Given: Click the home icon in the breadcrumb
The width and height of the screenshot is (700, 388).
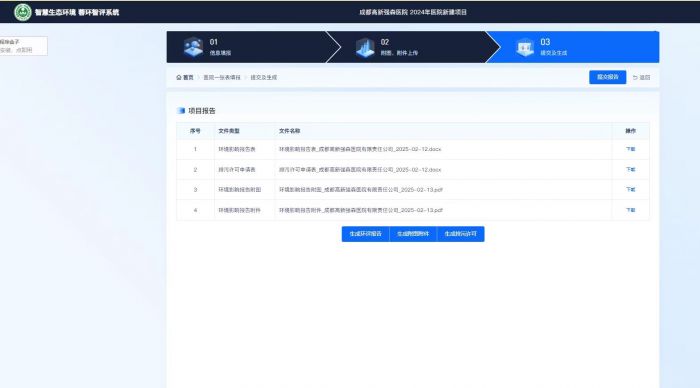Looking at the screenshot, I should (x=179, y=77).
